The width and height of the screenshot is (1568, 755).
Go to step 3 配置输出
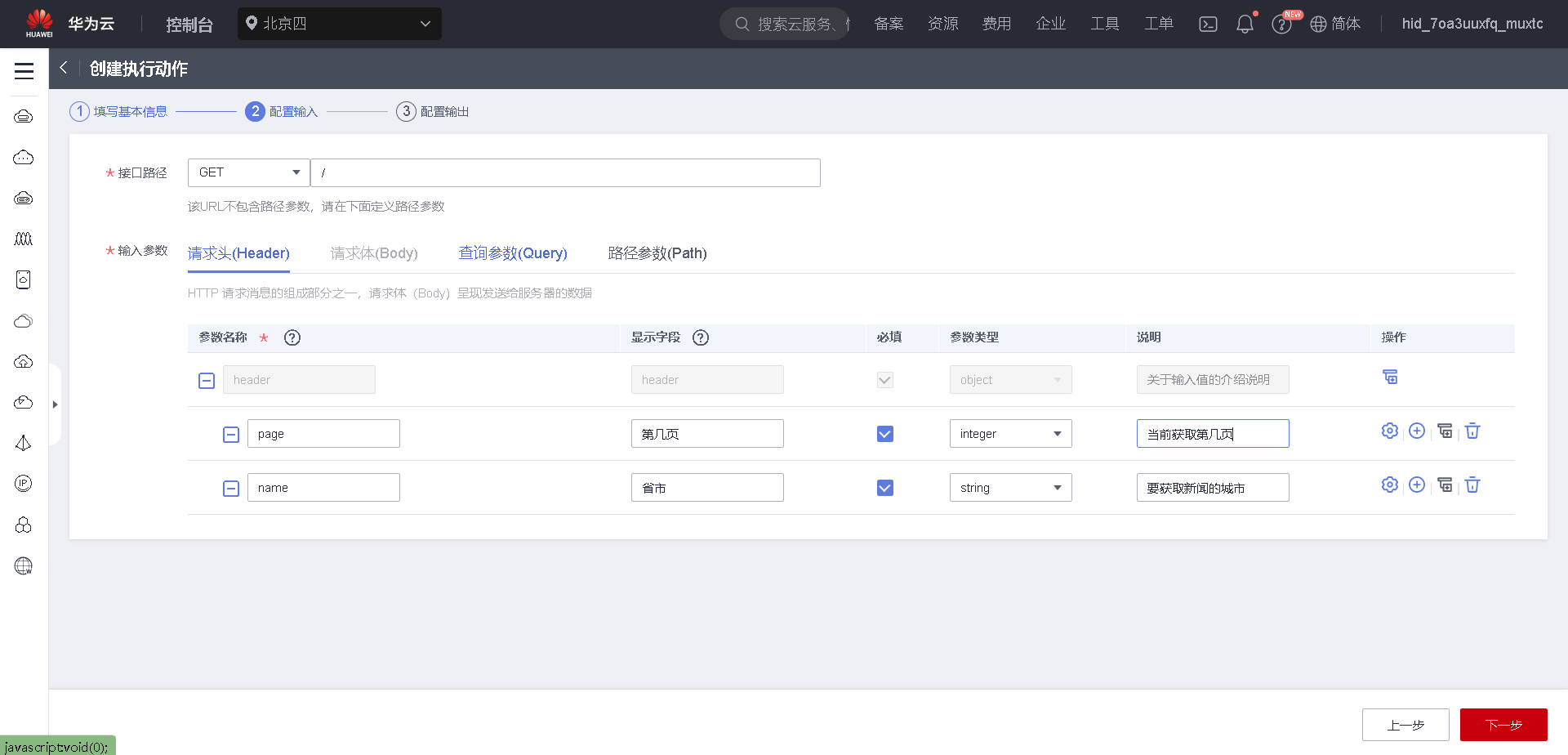433,111
